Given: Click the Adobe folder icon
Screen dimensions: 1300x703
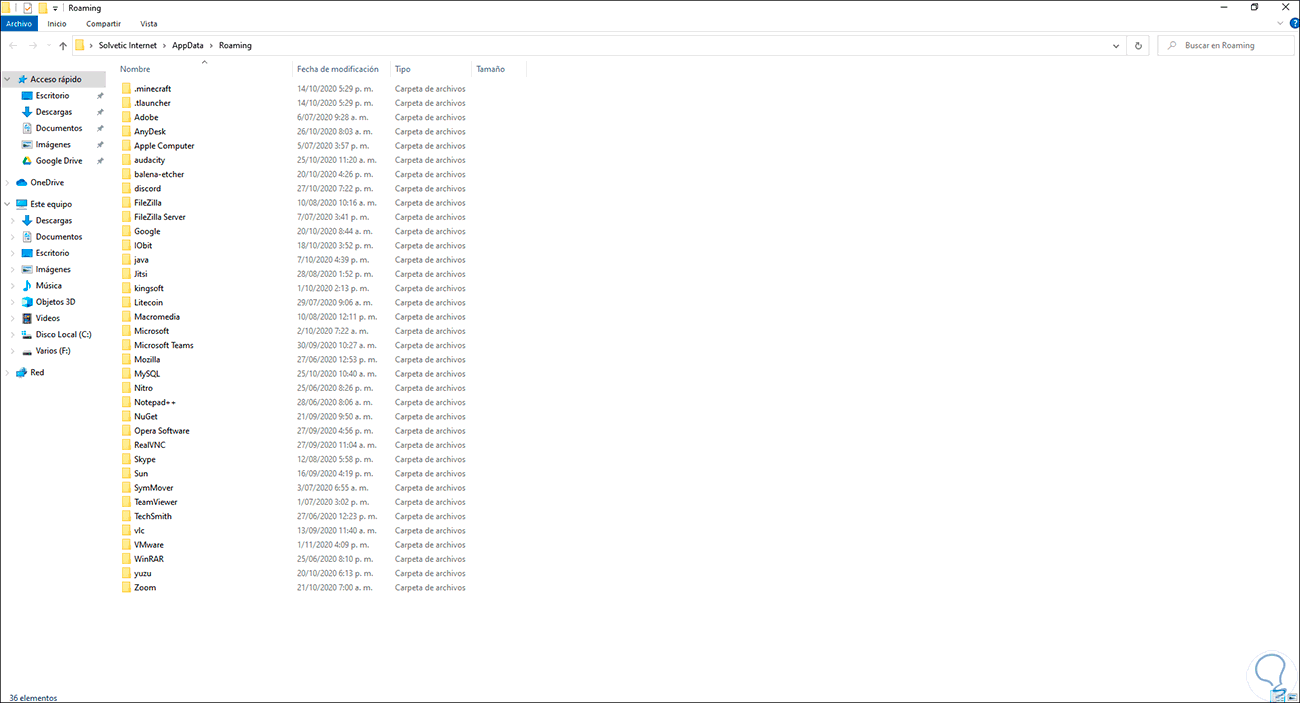Looking at the screenshot, I should 126,117.
